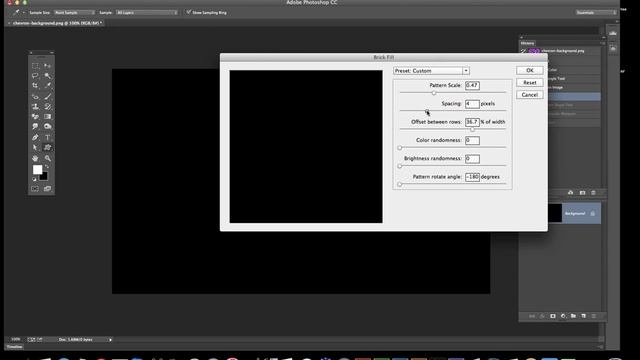This screenshot has height=360, width=640.
Task: Open the Preset Custom dropdown
Action: click(x=431, y=71)
